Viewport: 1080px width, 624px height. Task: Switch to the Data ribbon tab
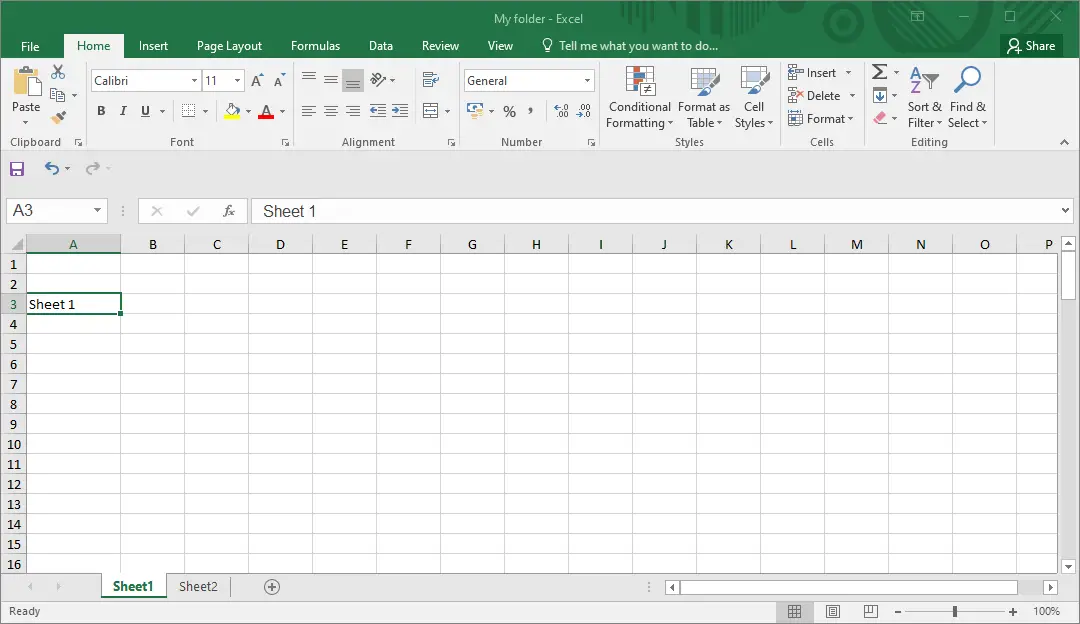click(x=381, y=46)
